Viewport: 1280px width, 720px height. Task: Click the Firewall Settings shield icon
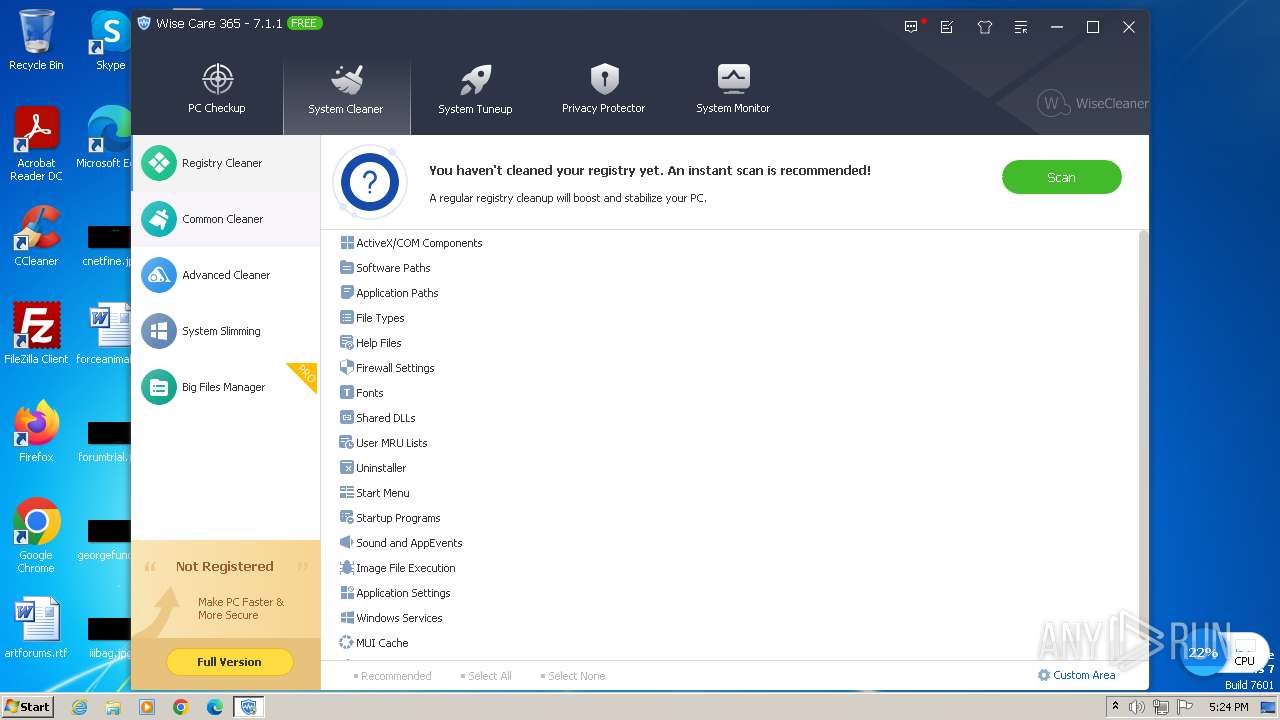point(347,368)
